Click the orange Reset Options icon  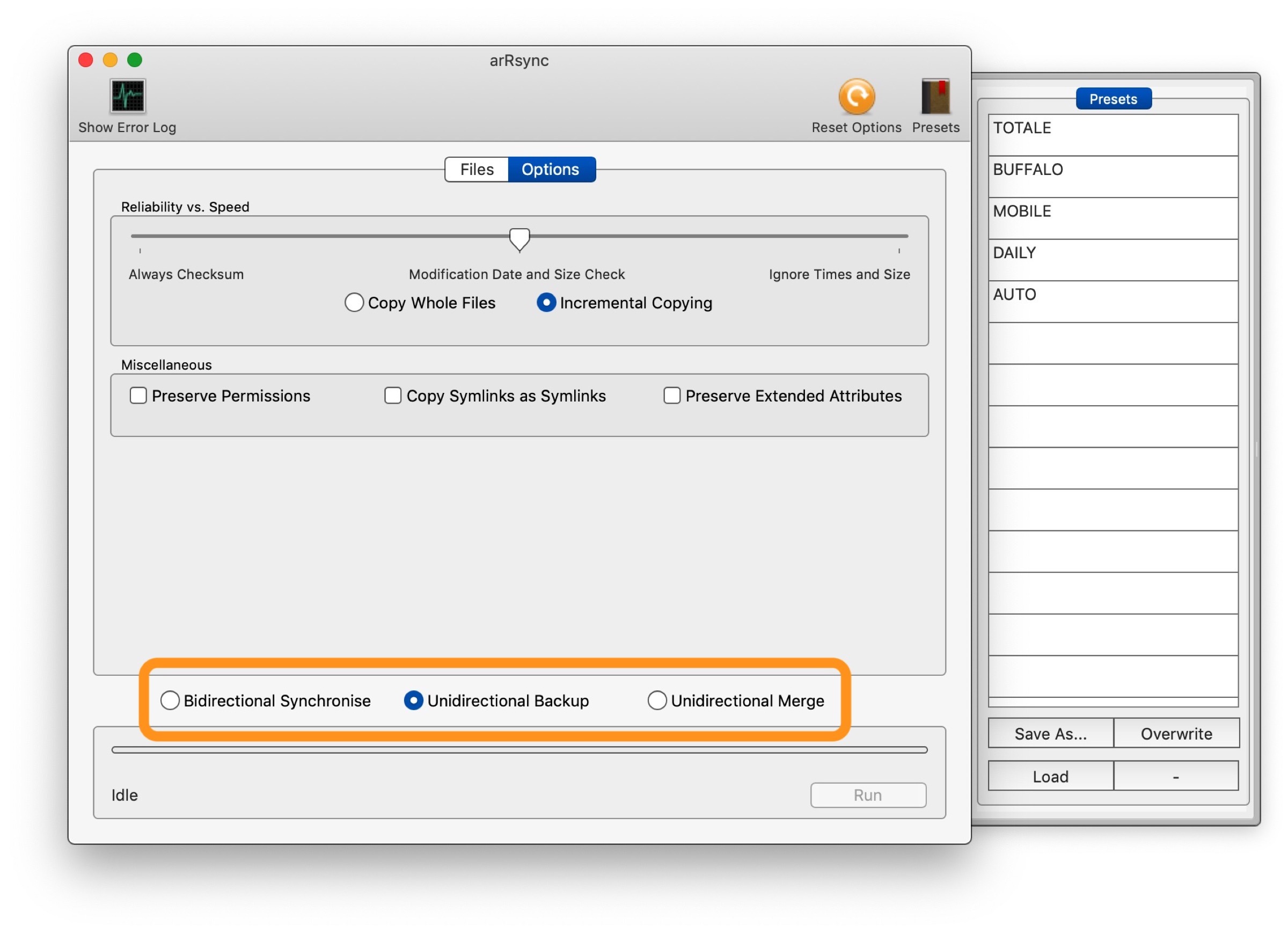pos(857,96)
